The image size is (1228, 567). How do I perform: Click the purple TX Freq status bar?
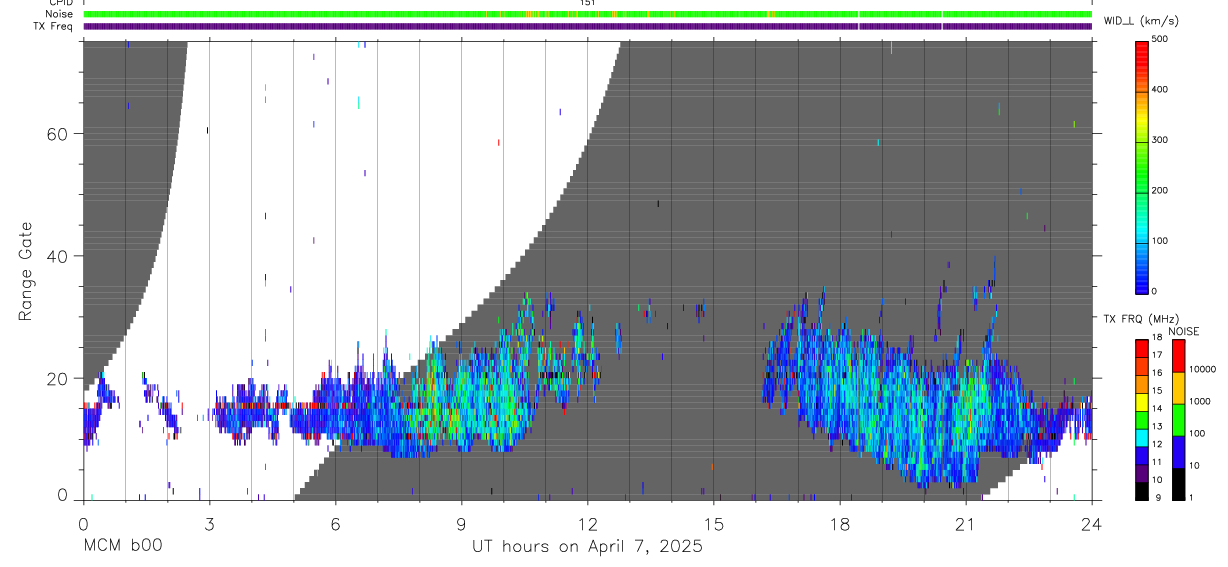click(x=588, y=26)
